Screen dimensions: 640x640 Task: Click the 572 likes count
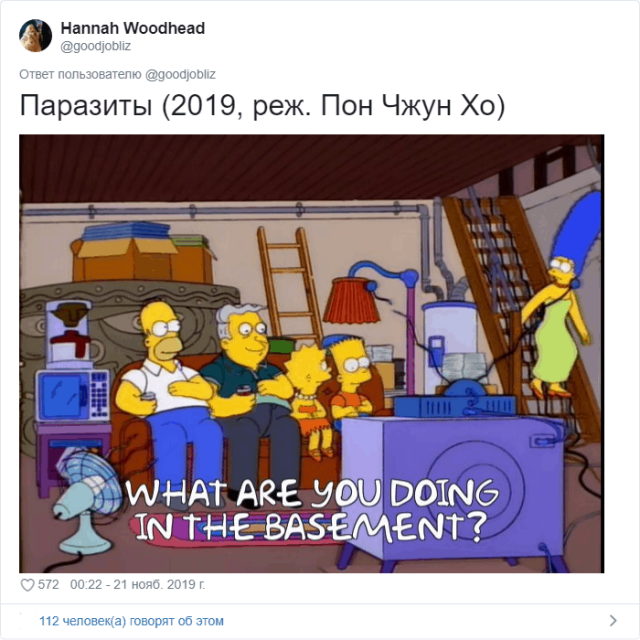49,584
